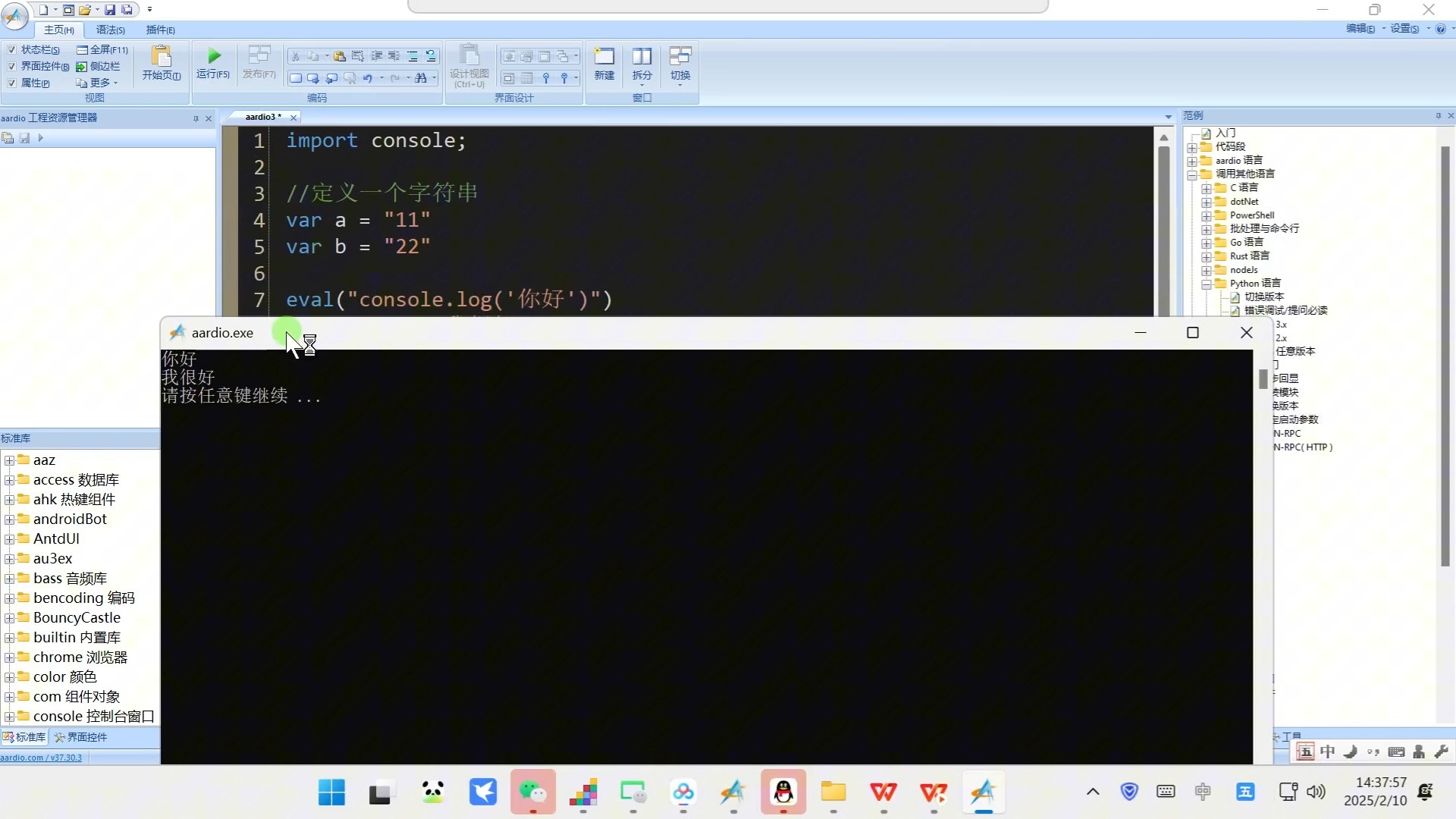The width and height of the screenshot is (1456, 819).
Task: Click the Undo arrow icon
Action: 368,78
